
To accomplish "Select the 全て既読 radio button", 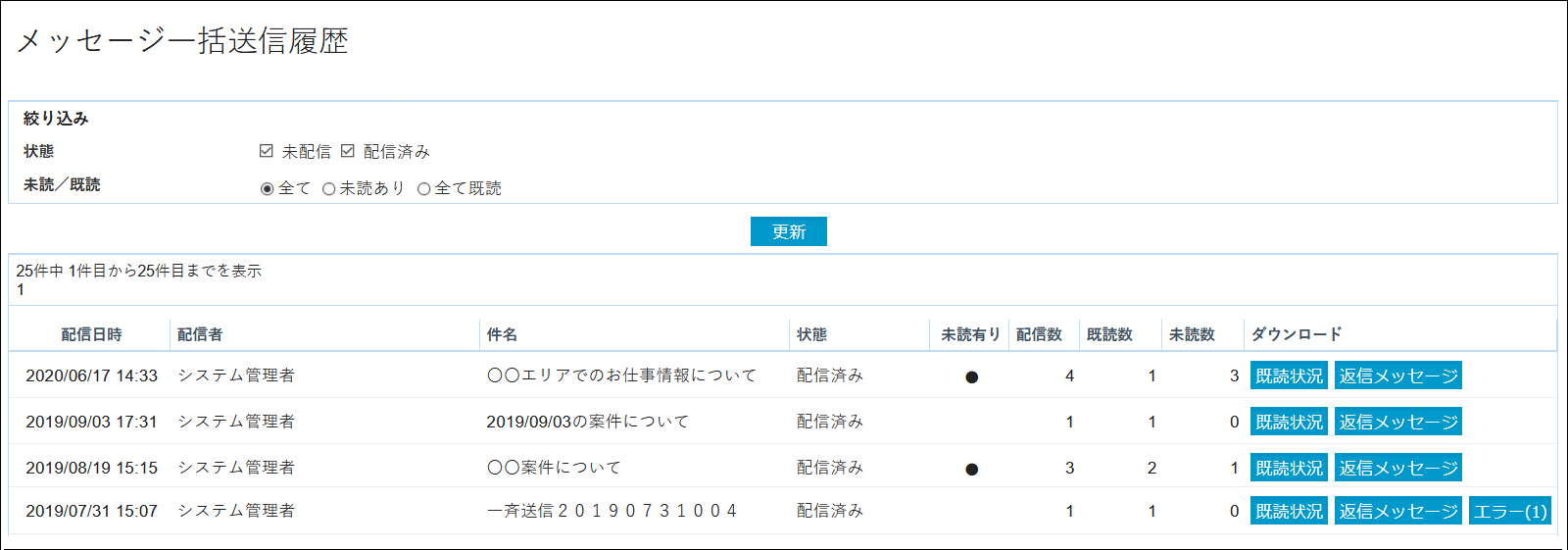I will (423, 189).
